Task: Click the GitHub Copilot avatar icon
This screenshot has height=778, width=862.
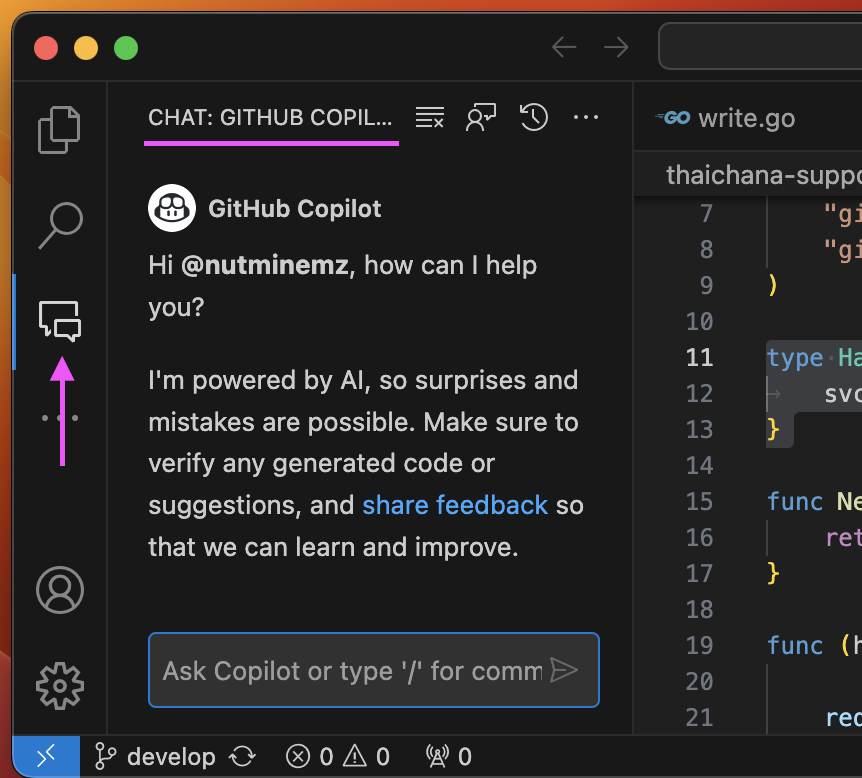Action: click(x=171, y=208)
